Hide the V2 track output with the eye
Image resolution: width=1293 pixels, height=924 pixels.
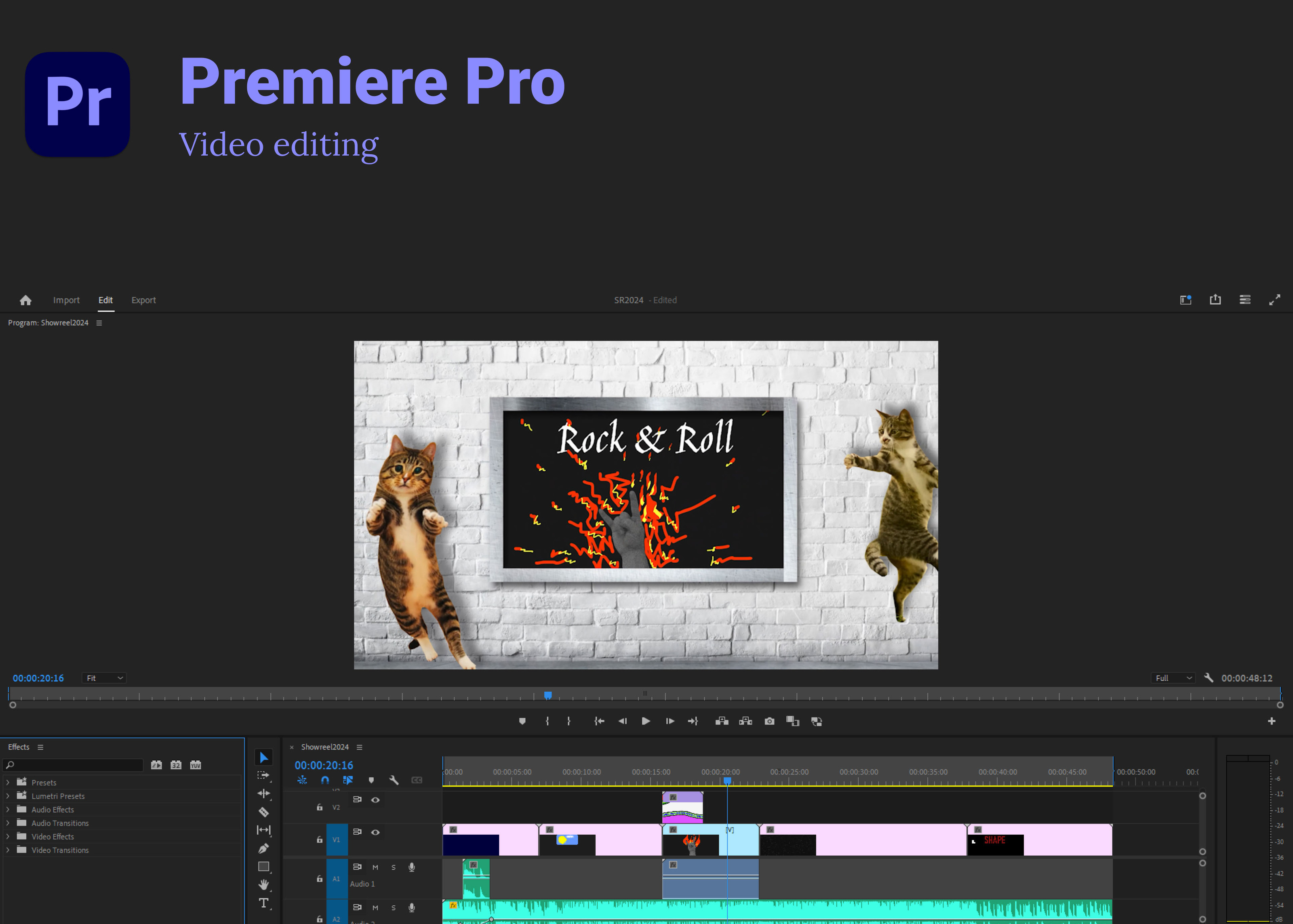(x=375, y=800)
